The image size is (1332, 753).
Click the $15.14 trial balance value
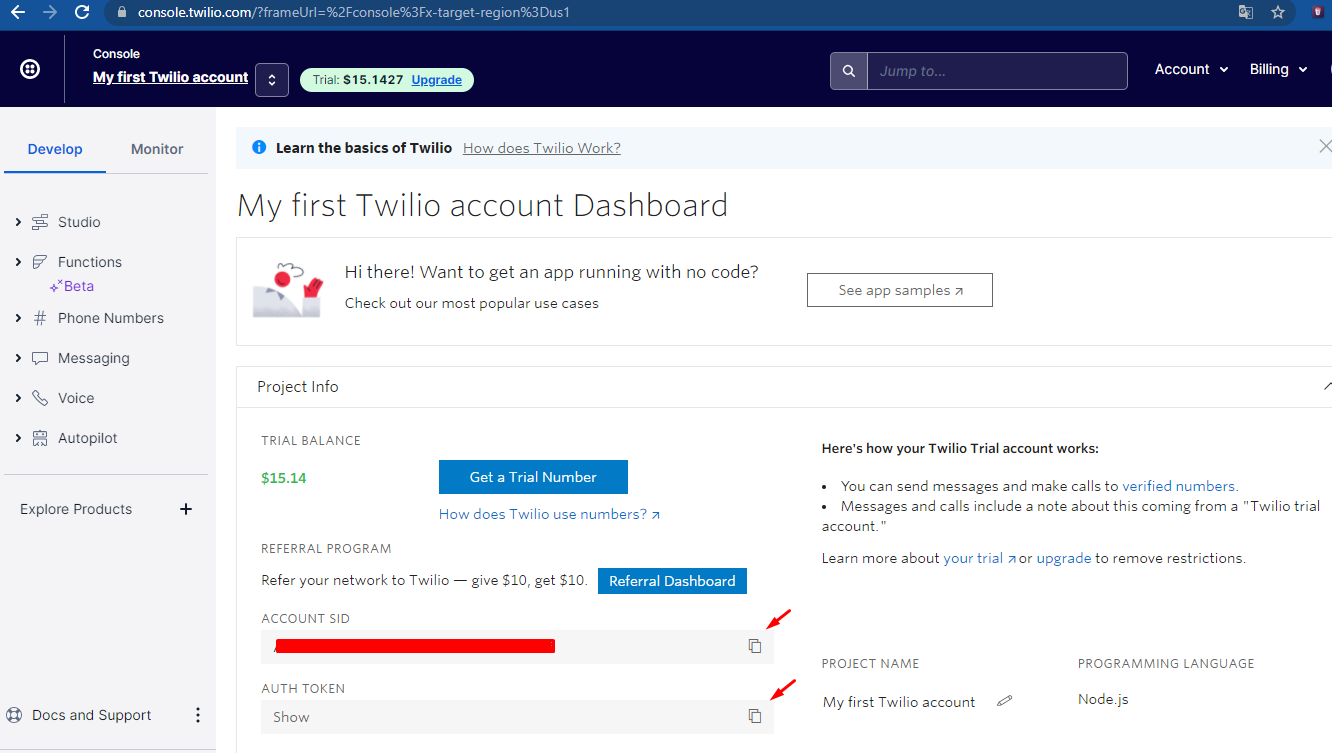click(284, 478)
